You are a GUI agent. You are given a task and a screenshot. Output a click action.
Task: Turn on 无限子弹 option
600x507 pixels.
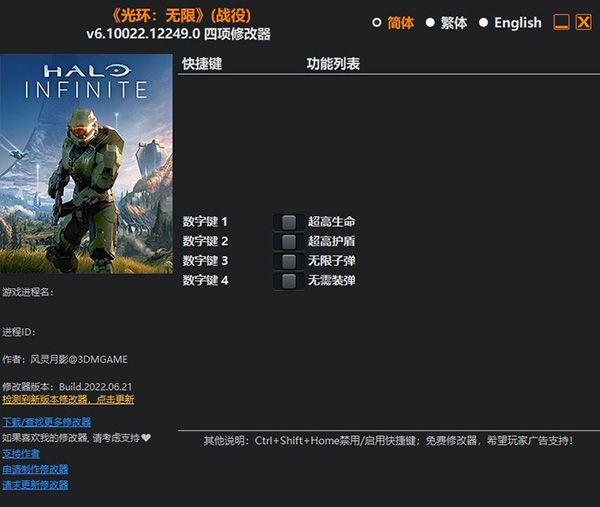pyautogui.click(x=288, y=261)
